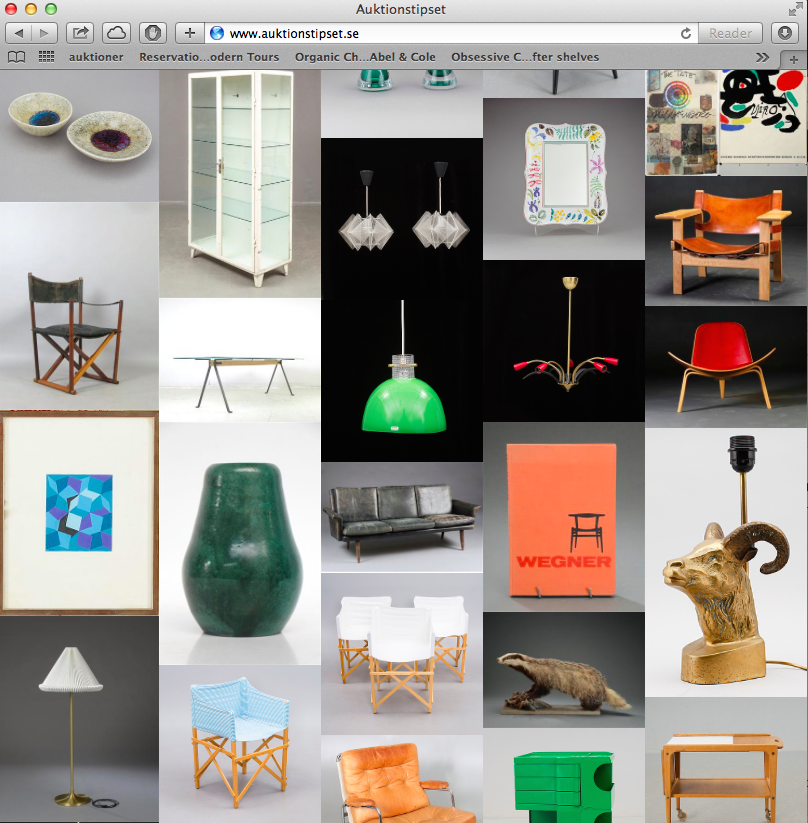Click the plus add bookmark button

pos(190,33)
